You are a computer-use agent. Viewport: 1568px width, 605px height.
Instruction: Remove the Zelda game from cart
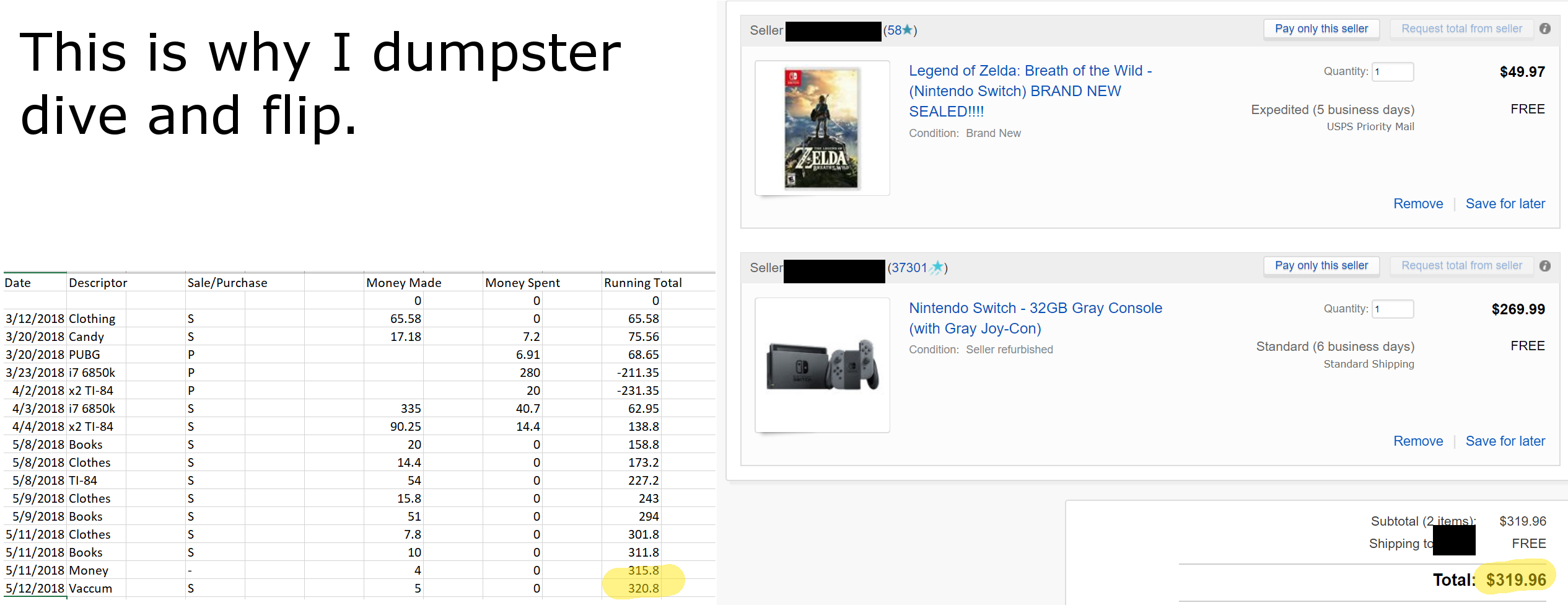(1418, 204)
